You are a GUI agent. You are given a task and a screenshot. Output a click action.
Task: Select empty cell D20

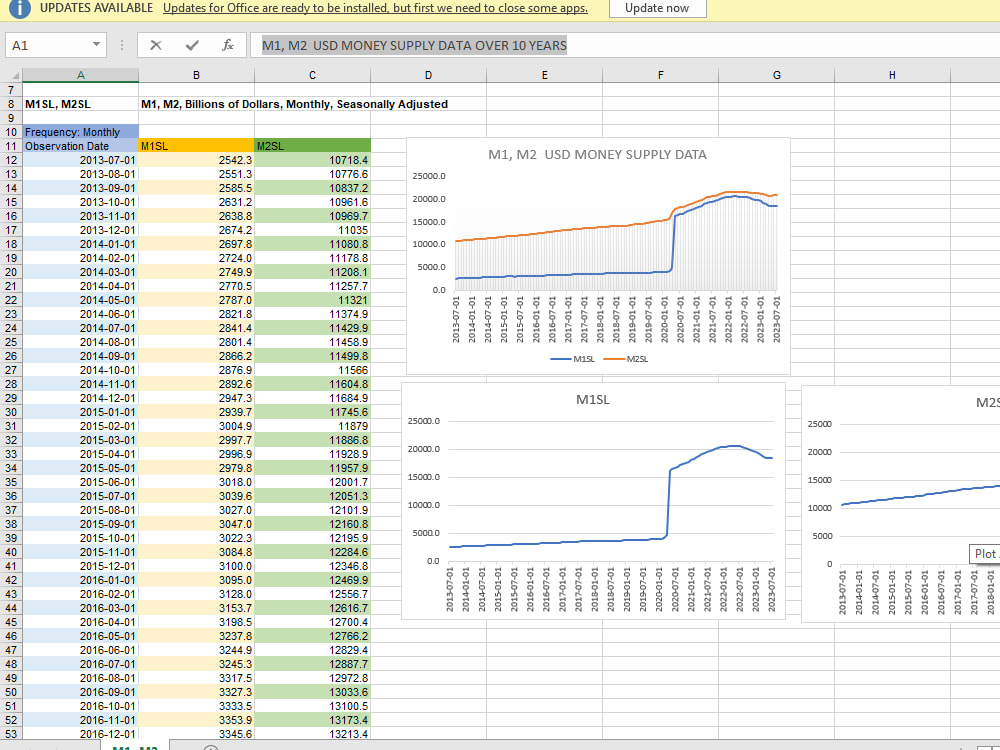[388, 272]
